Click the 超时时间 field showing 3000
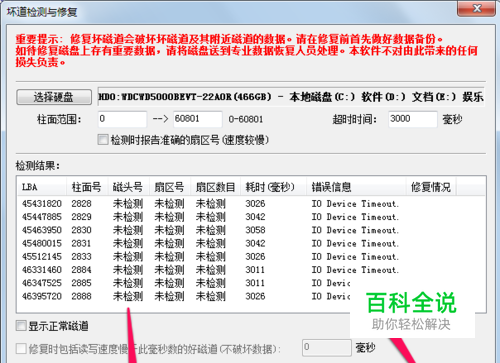500x363 pixels. tap(413, 119)
